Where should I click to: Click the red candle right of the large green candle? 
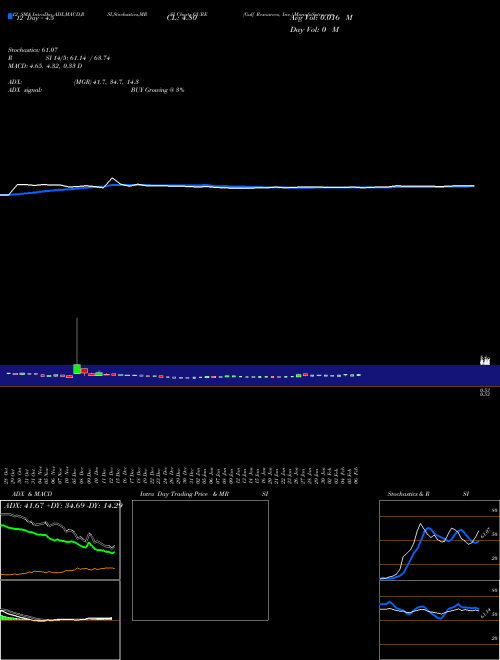click(84, 371)
